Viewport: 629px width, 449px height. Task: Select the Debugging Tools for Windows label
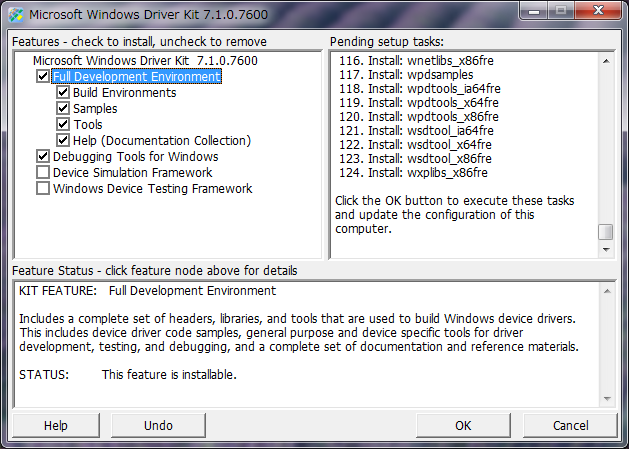pos(135,157)
